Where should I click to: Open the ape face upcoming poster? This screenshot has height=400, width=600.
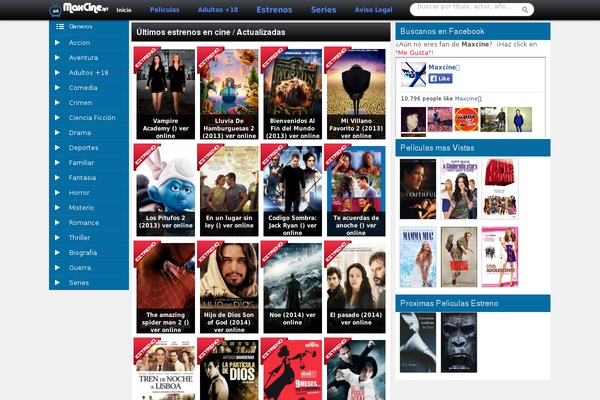tap(459, 343)
